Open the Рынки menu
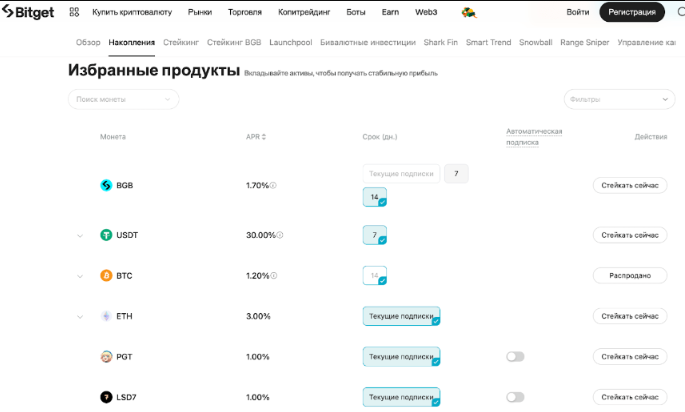 click(200, 12)
